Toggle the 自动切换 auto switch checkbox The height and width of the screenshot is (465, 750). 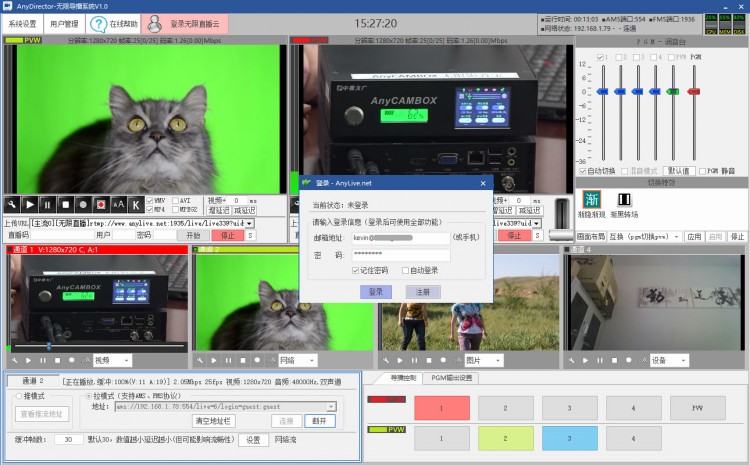(x=583, y=171)
